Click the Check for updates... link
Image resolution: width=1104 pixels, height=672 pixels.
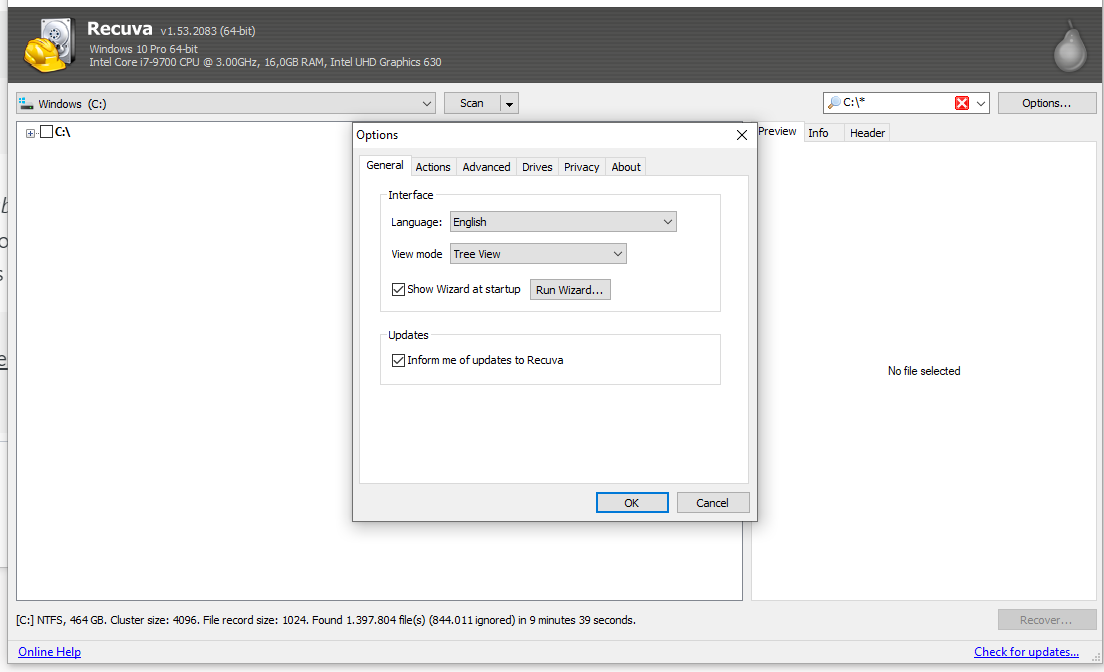[x=1026, y=652]
